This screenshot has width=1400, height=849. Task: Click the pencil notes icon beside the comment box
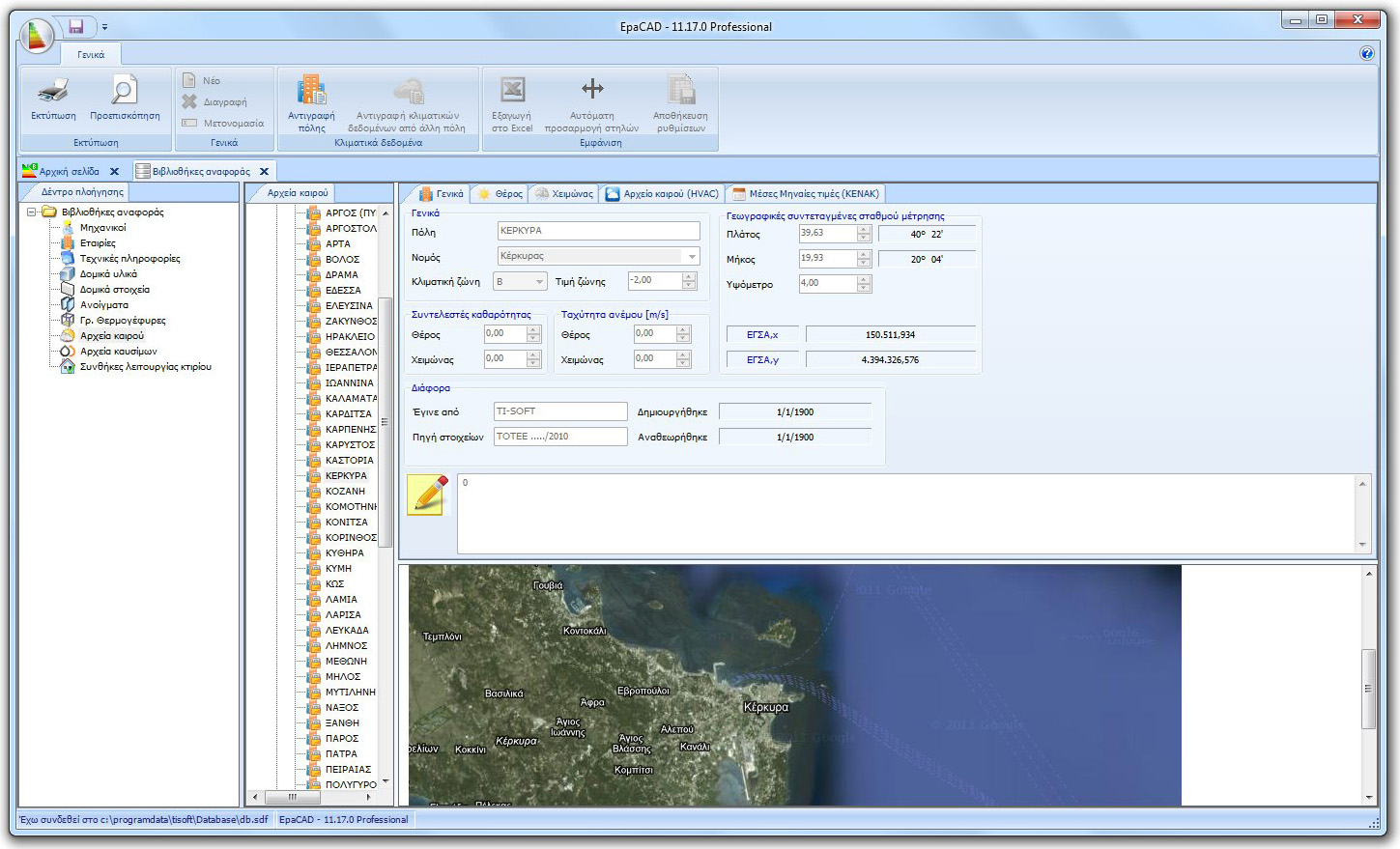pyautogui.click(x=426, y=495)
